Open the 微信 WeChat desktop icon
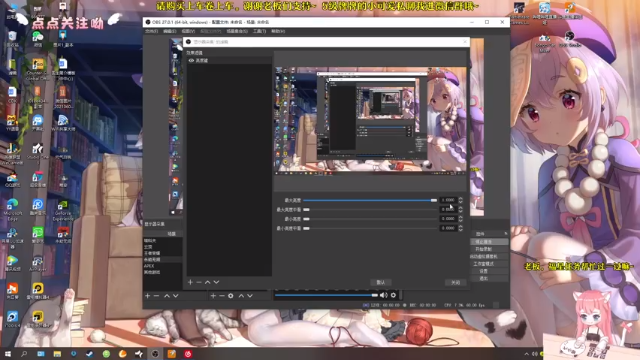 click(x=38, y=39)
